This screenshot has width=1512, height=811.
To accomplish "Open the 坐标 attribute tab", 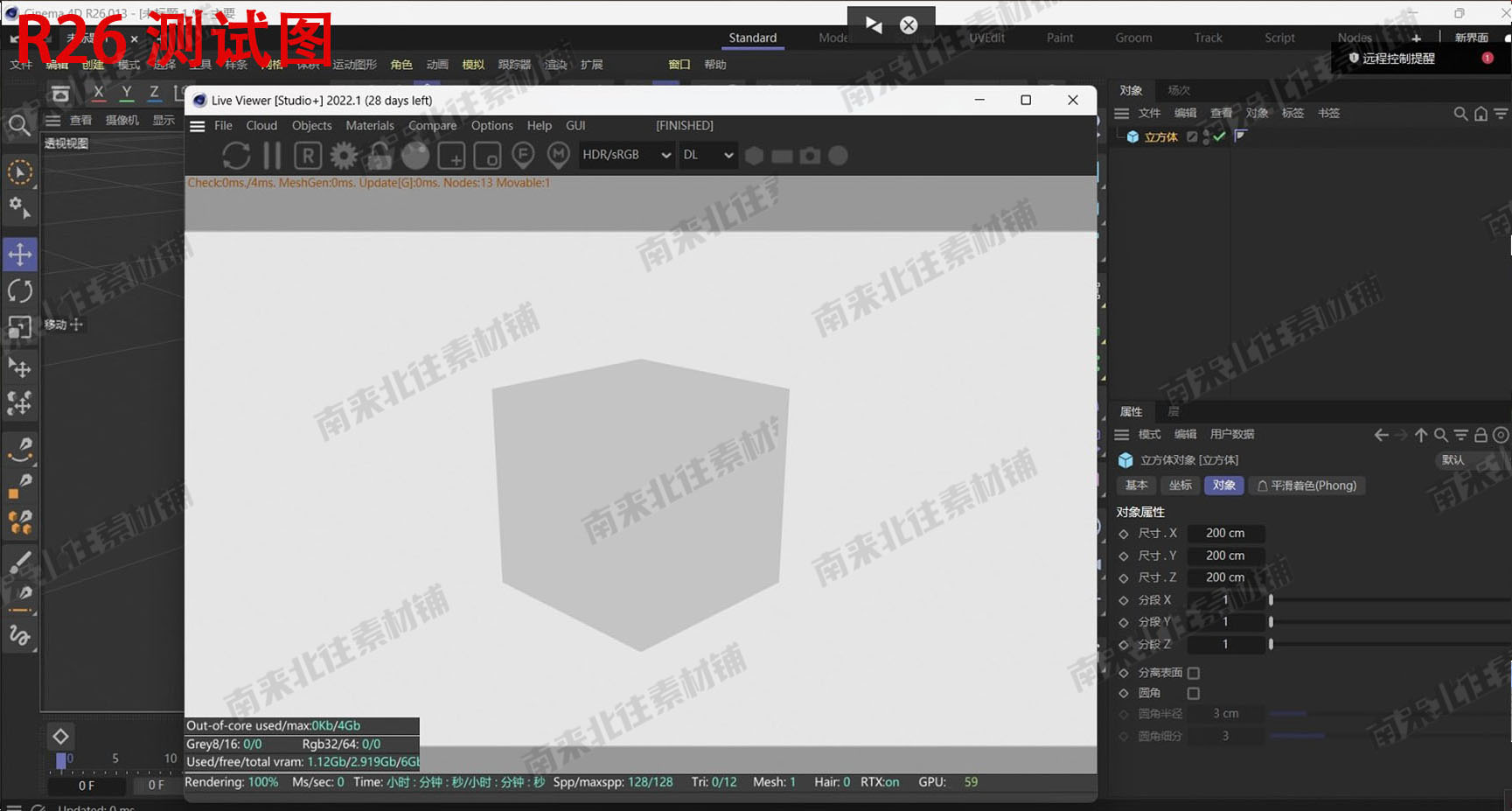I will point(1180,486).
